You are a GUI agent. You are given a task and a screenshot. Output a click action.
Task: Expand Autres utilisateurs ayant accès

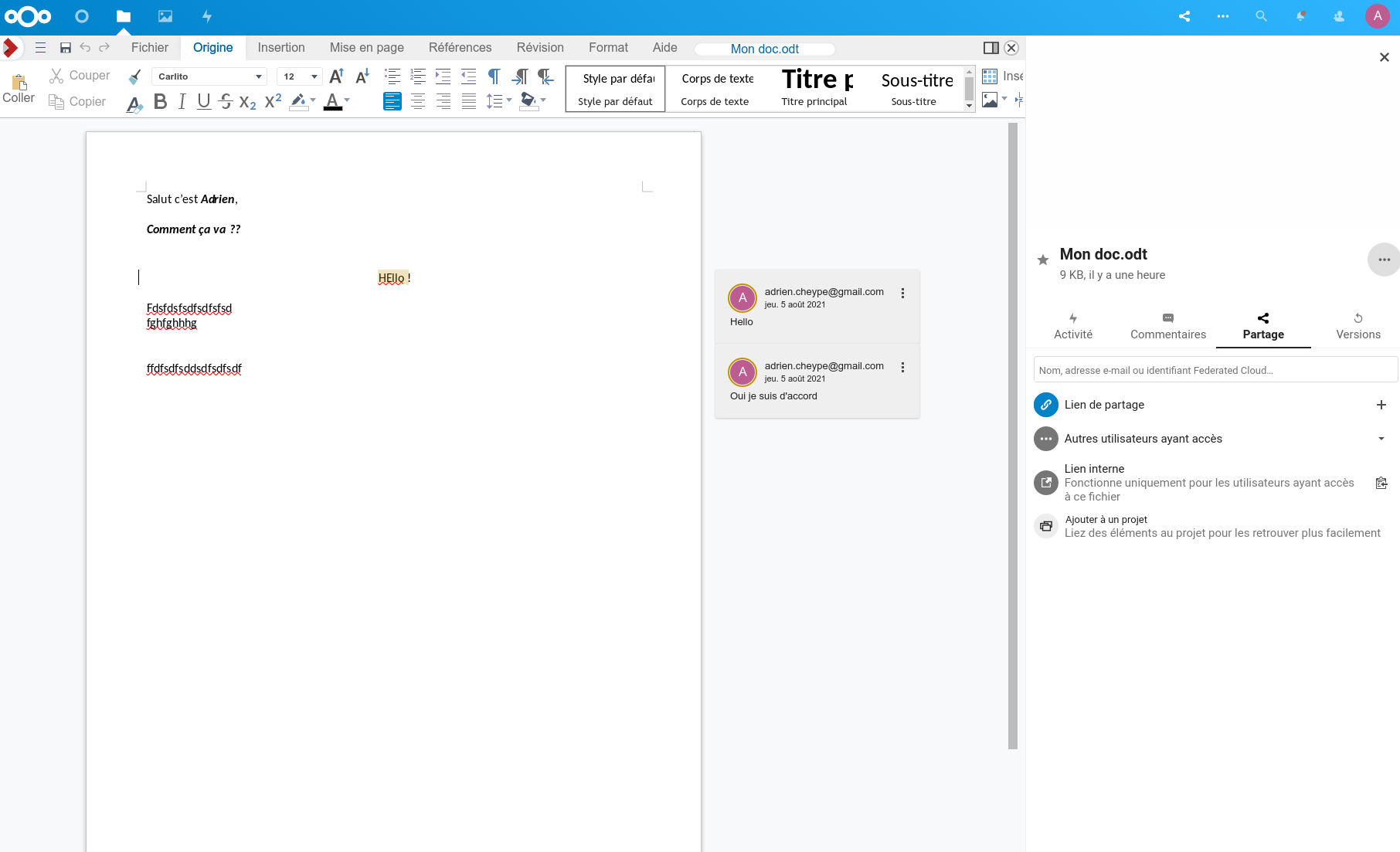(1381, 439)
